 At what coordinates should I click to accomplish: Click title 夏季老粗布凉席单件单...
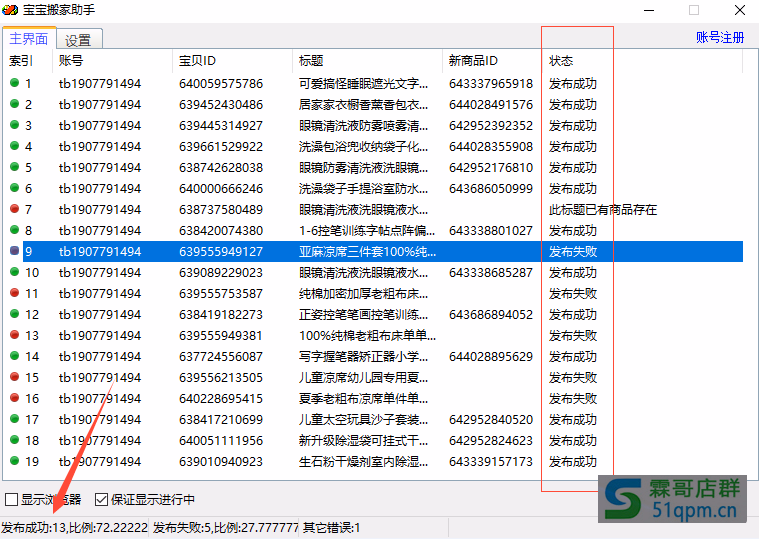pos(363,399)
